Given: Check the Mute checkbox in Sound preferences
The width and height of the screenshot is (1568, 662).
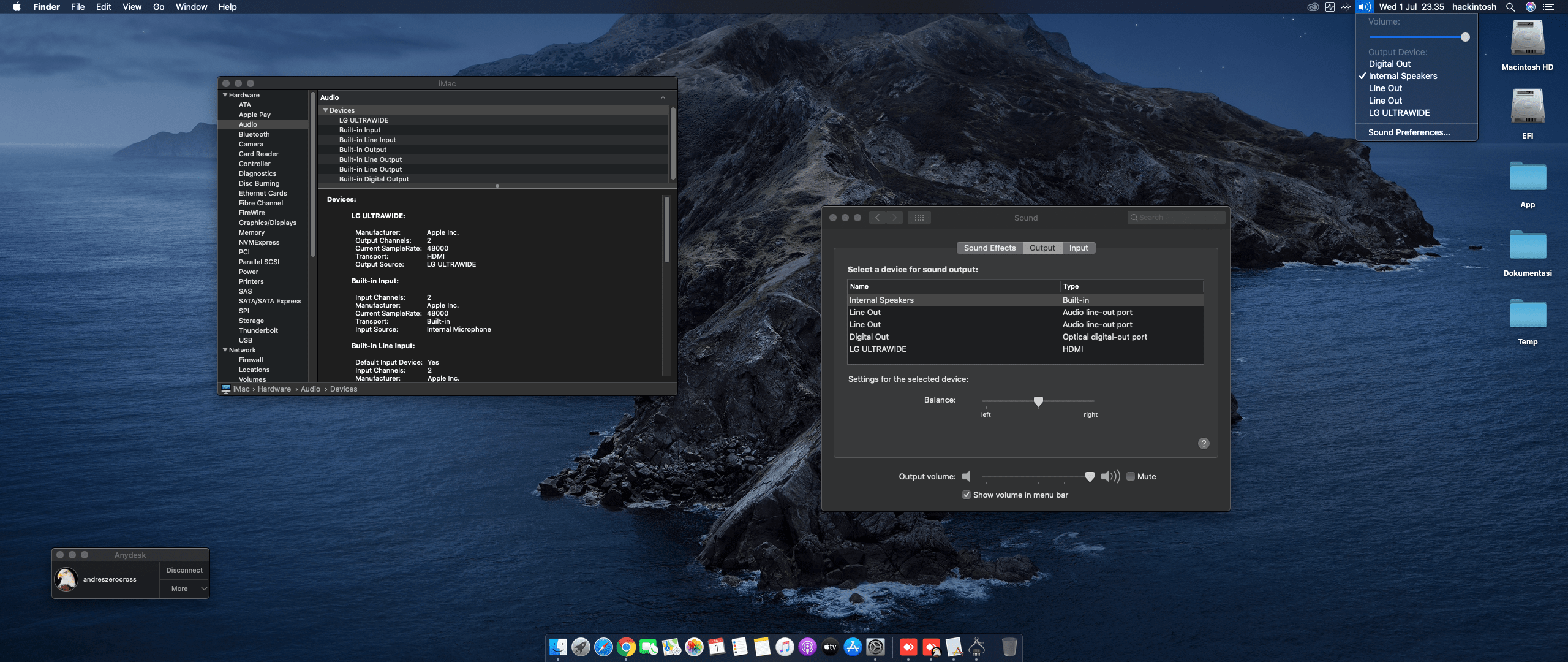Looking at the screenshot, I should [x=1131, y=476].
